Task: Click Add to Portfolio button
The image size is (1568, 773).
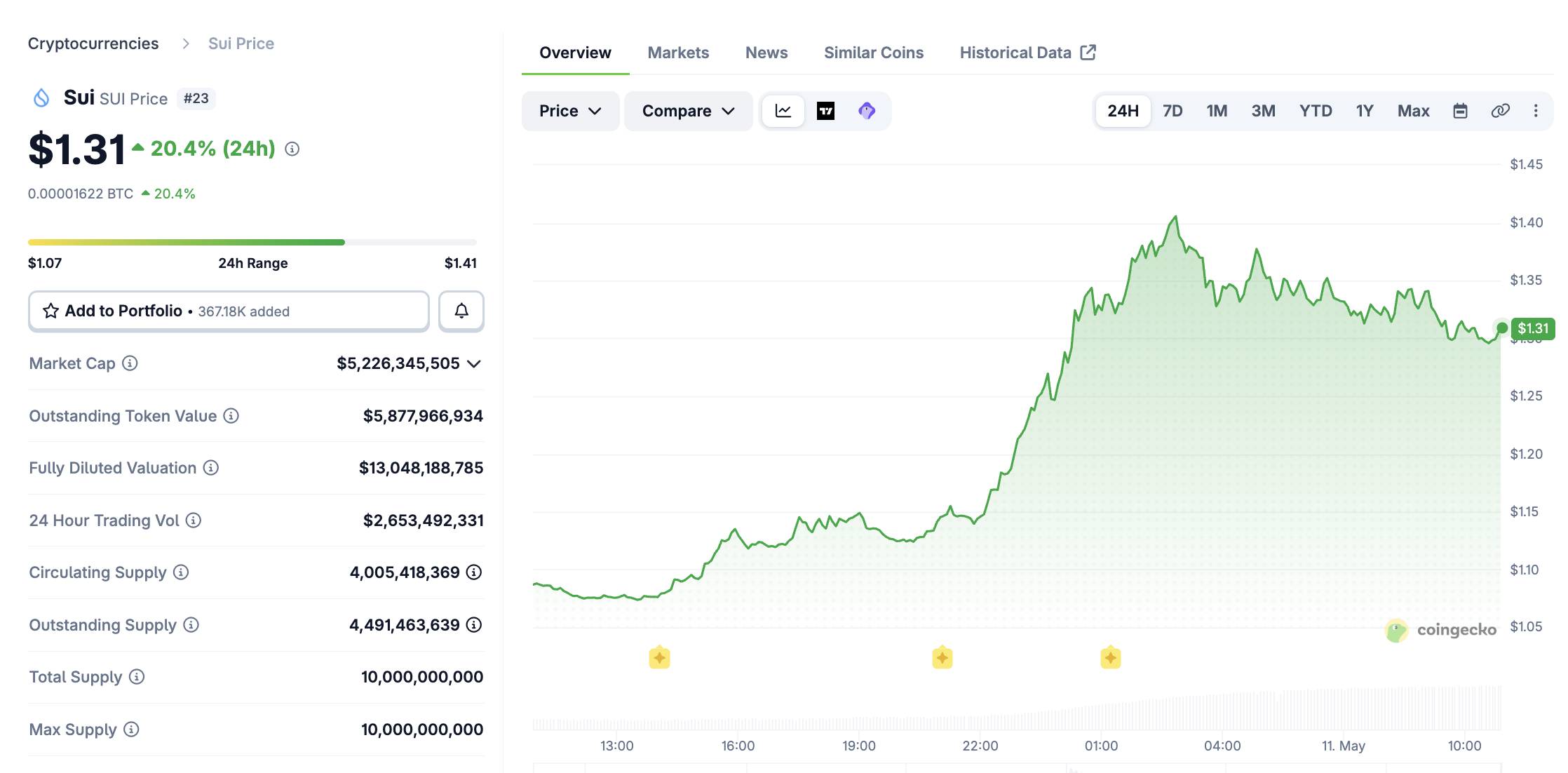Action: 229,311
